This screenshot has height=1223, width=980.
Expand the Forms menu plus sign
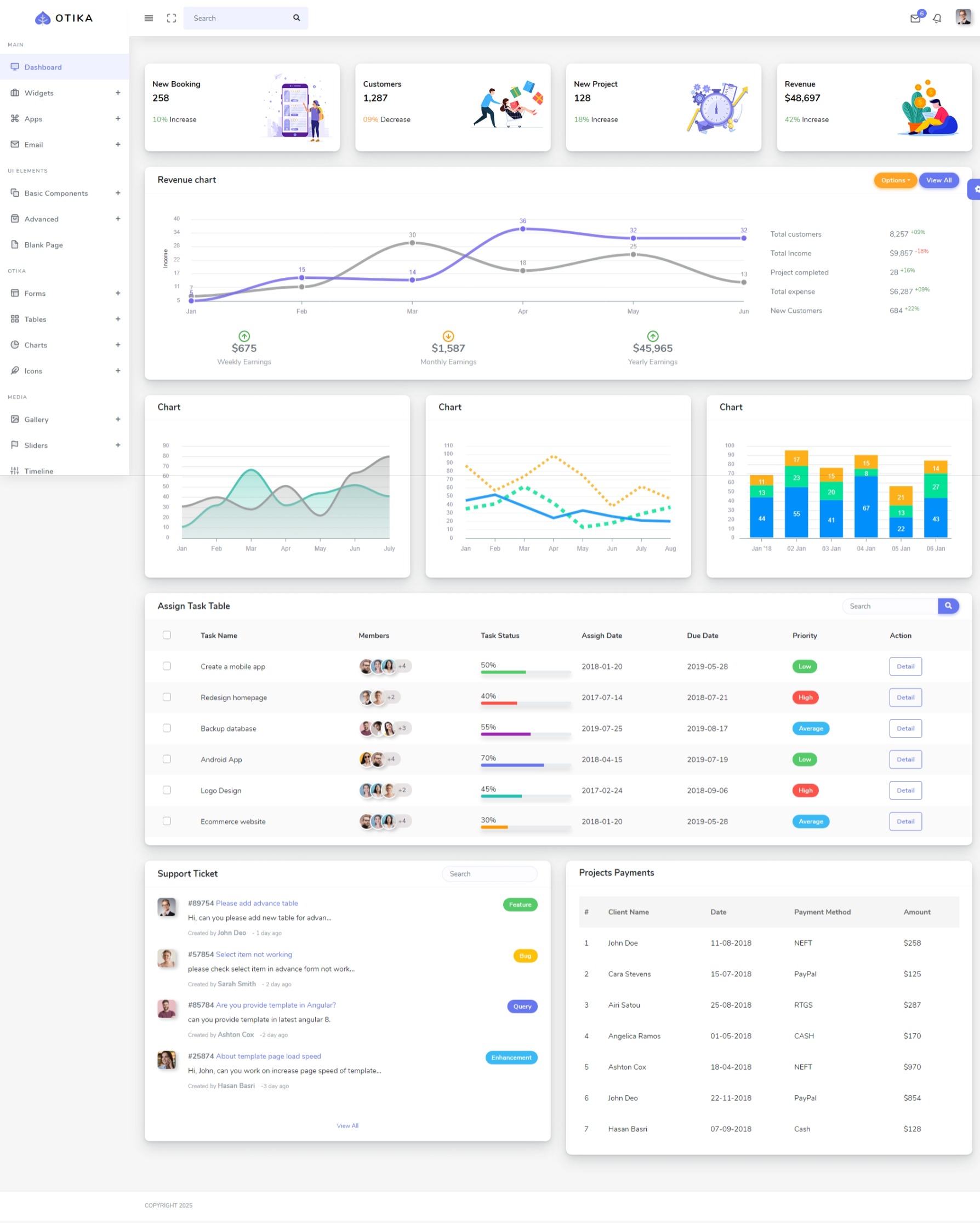[x=118, y=293]
